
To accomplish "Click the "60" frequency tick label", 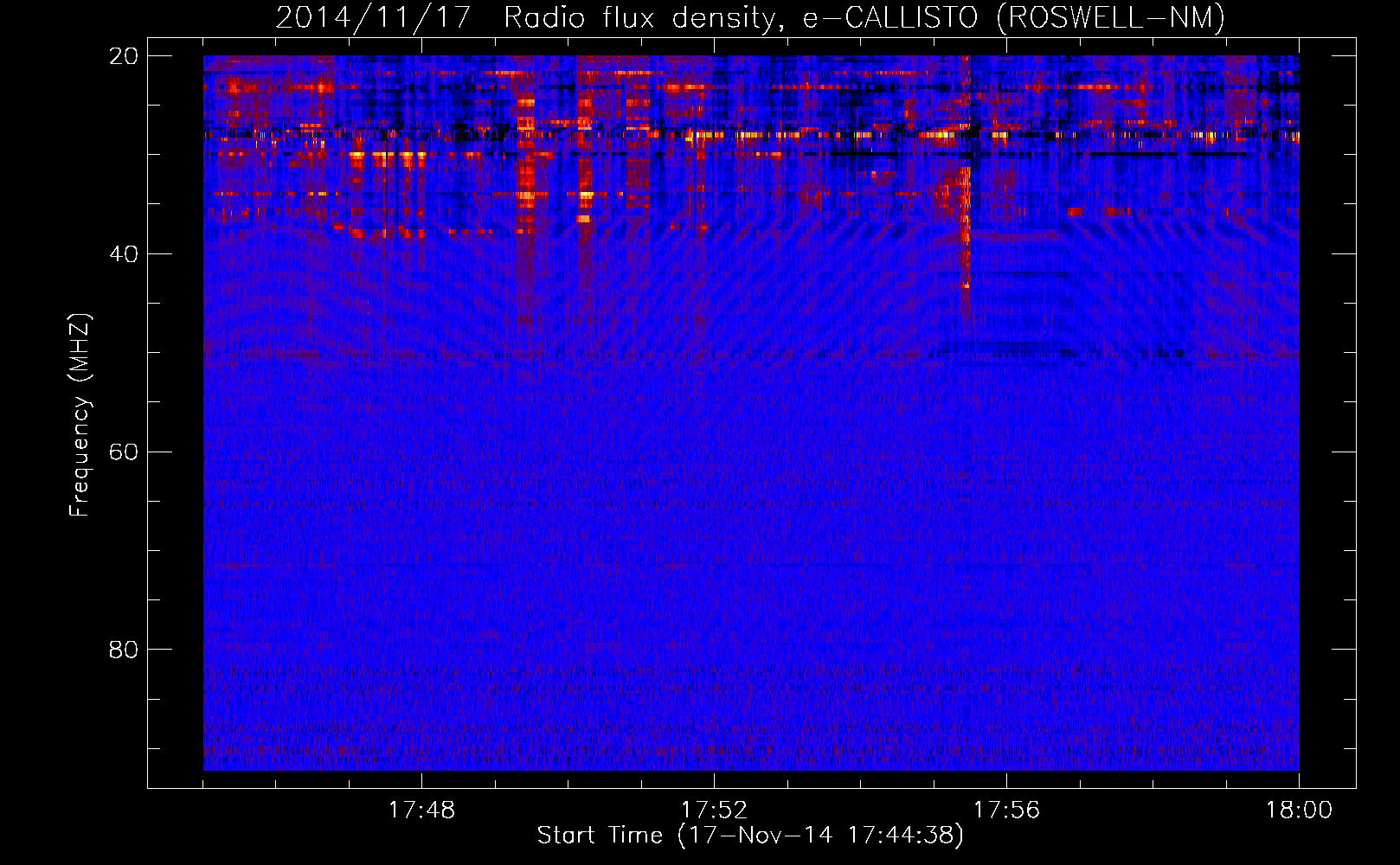I will click(x=123, y=452).
